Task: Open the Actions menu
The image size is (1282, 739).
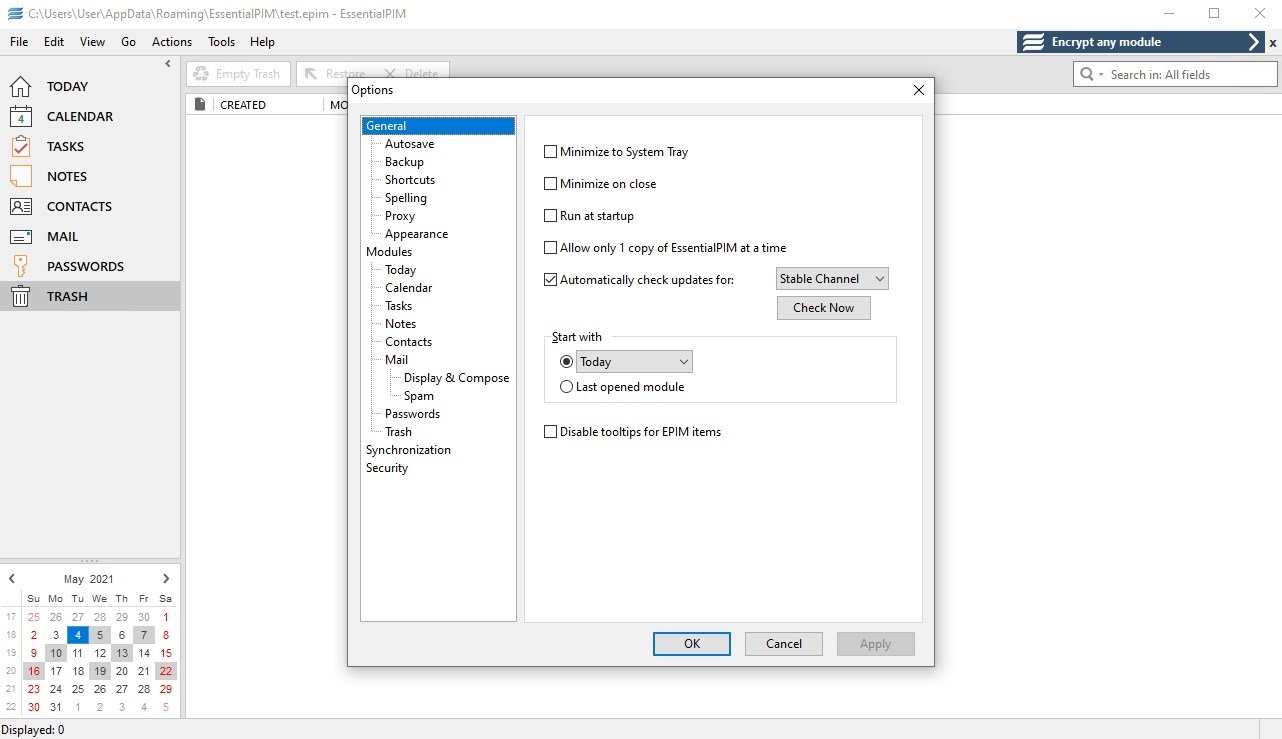Action: point(172,42)
